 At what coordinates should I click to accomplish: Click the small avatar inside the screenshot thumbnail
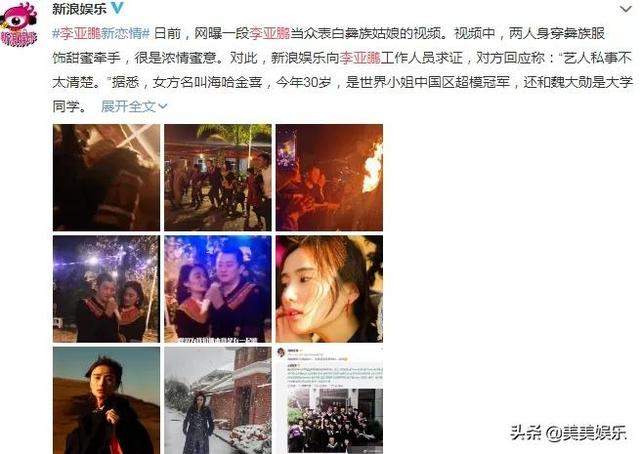281,352
